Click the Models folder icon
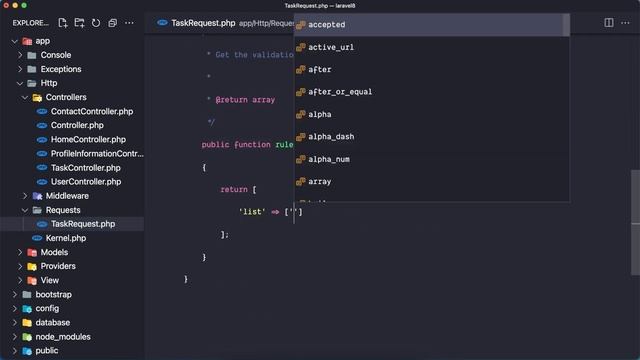Image resolution: width=640 pixels, height=360 pixels. (x=32, y=253)
